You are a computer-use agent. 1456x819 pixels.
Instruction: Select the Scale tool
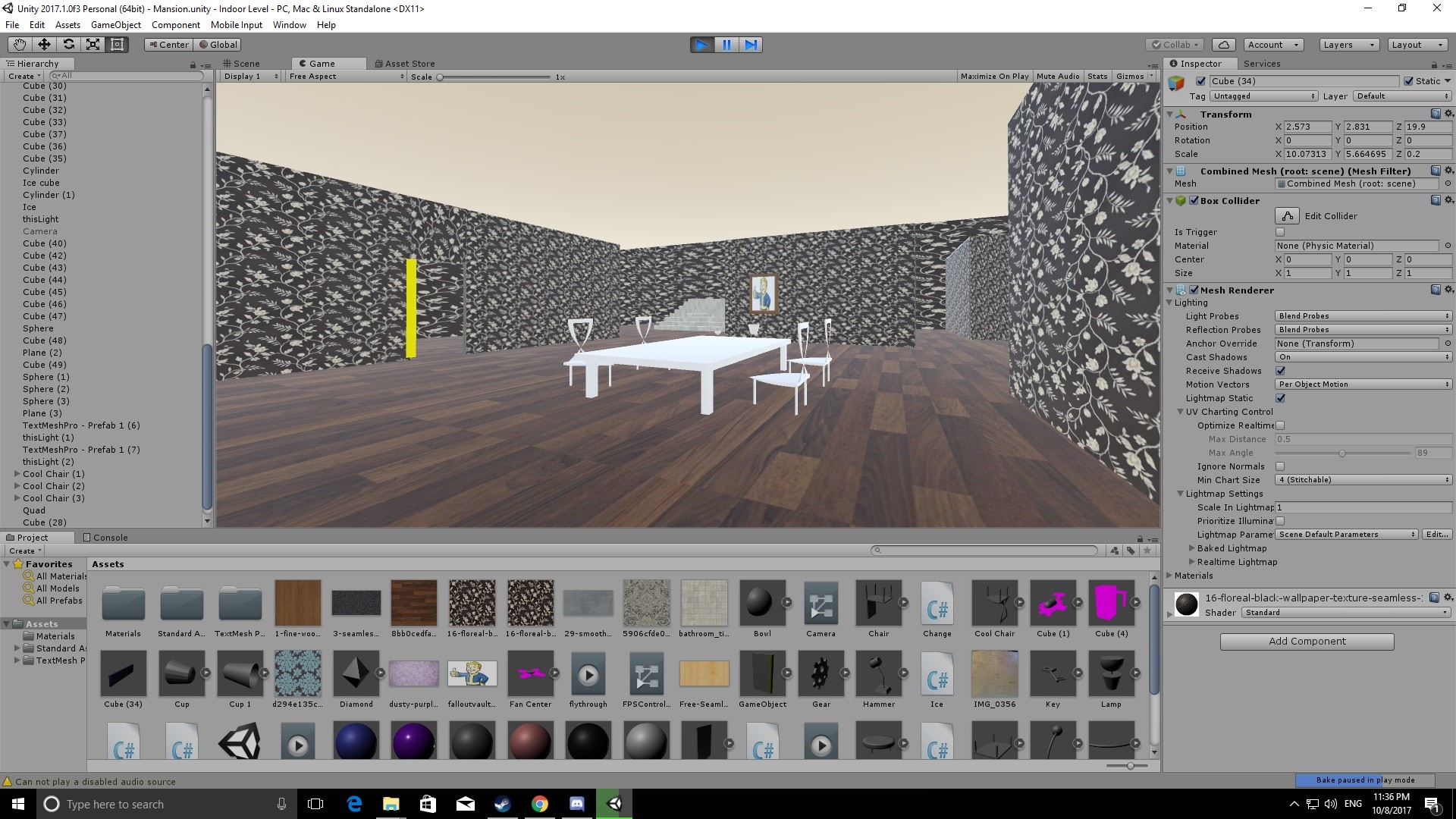pyautogui.click(x=93, y=45)
